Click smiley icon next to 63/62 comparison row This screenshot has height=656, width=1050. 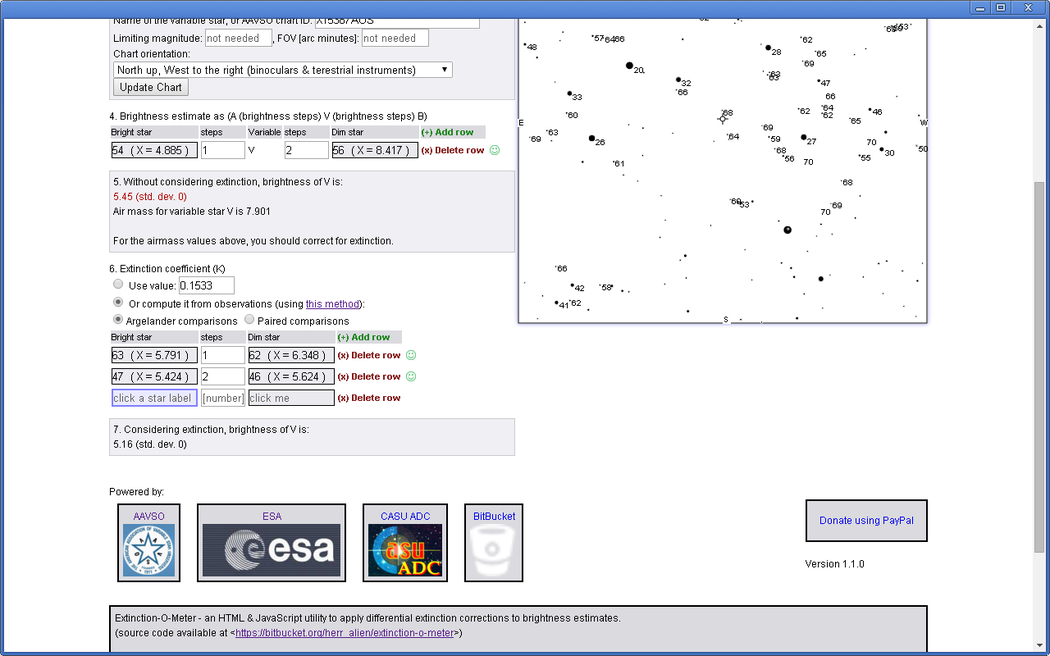tap(410, 355)
